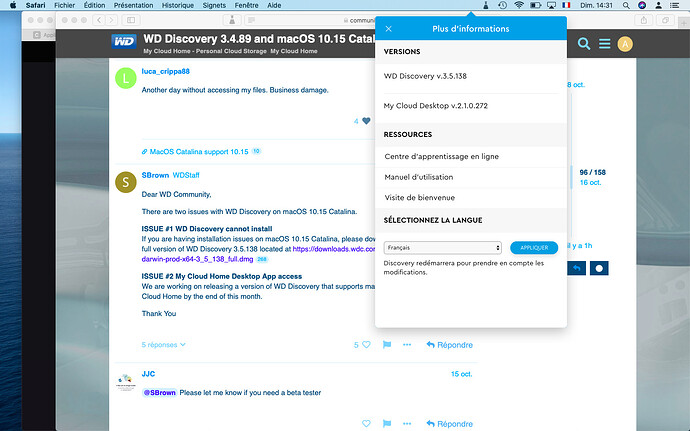Open Spotlight search in menu bar
Viewport: 690px width, 431px height.
click(626, 5)
